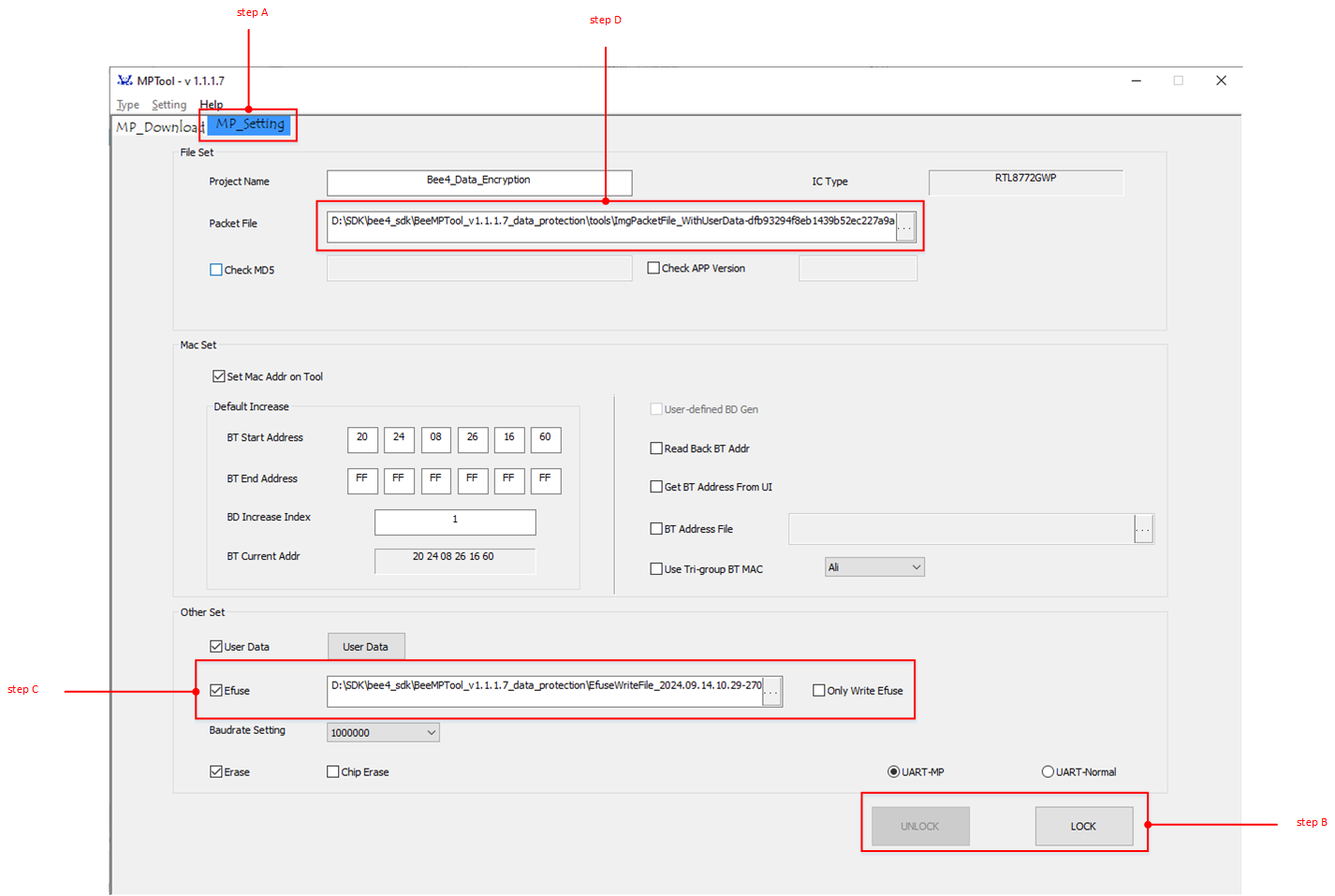Screen dimensions: 1335x896
Task: Click the User Data button
Action: (365, 647)
